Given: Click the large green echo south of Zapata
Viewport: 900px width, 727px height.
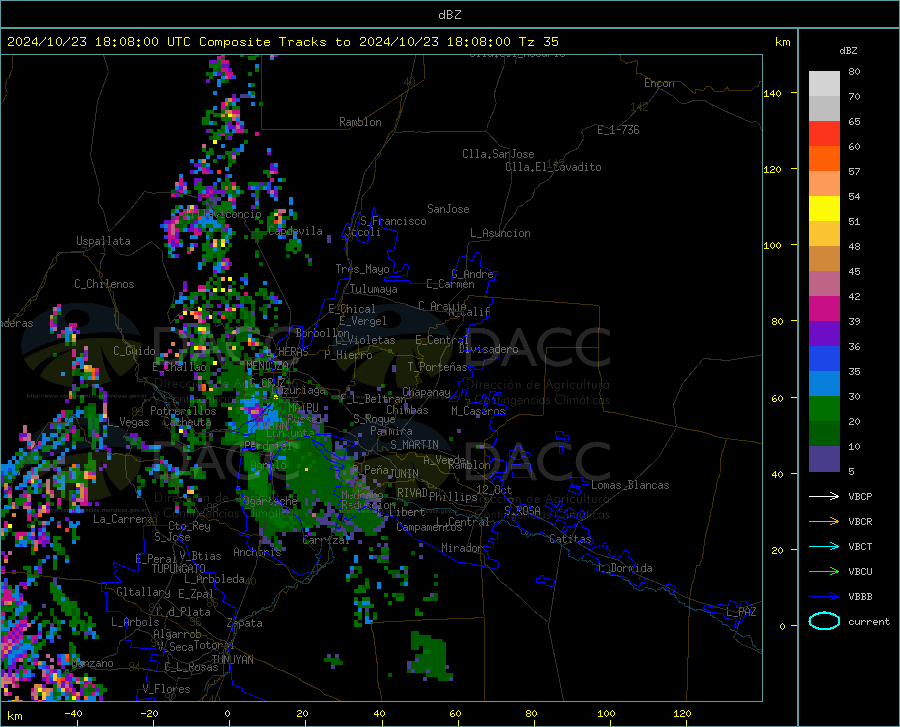Looking at the screenshot, I should (429, 654).
